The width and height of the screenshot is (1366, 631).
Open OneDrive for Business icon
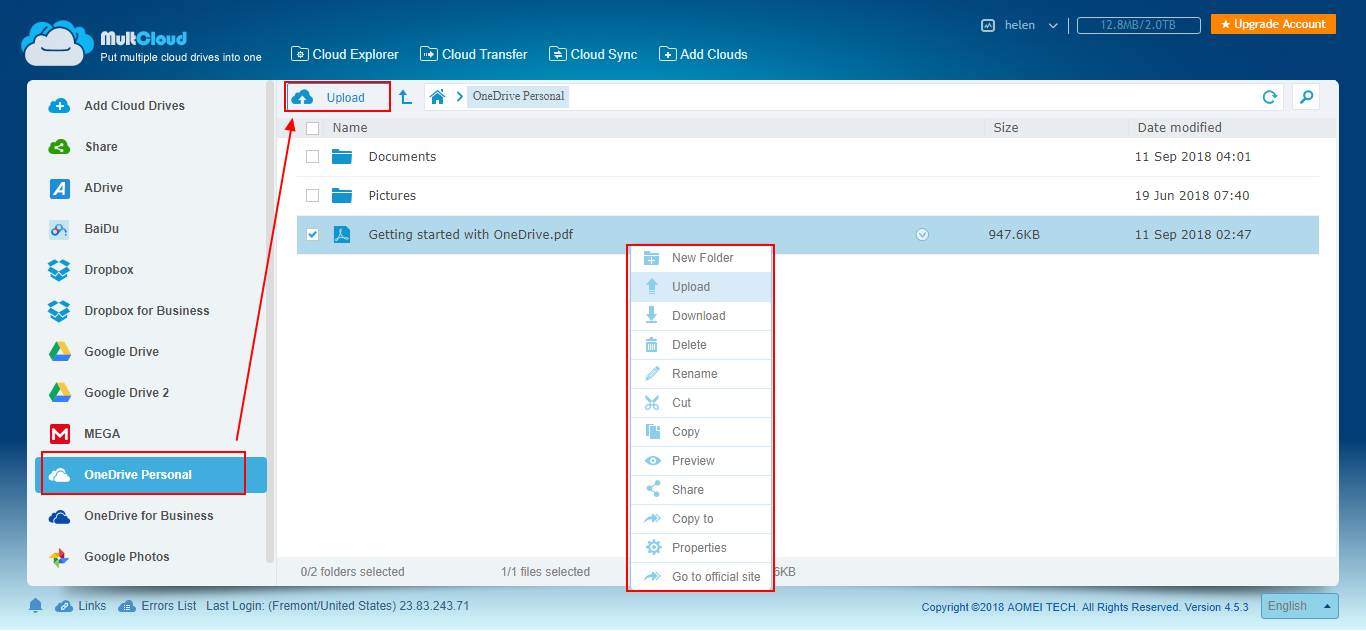59,516
